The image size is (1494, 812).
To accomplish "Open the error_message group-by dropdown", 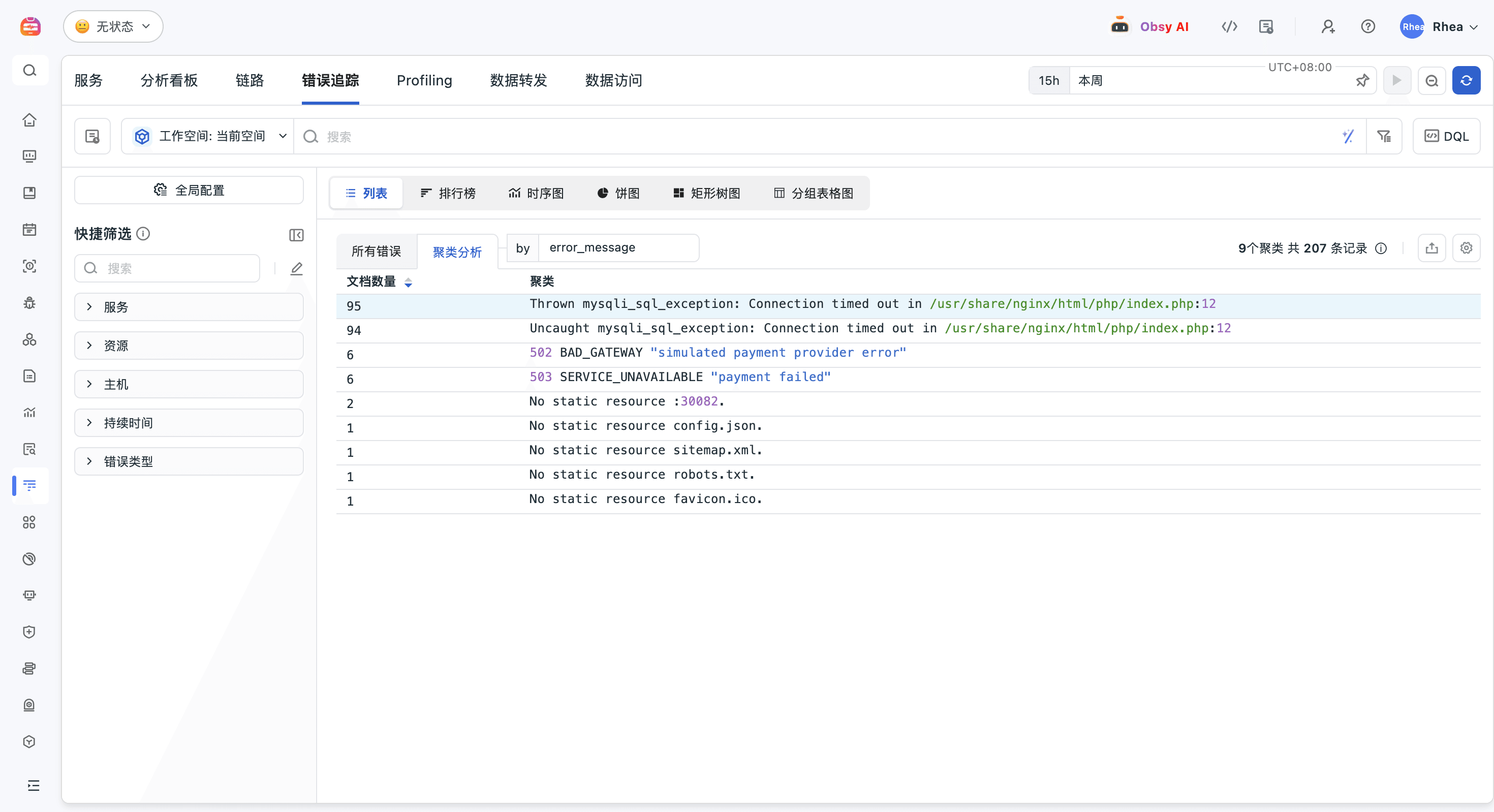I will (x=619, y=248).
